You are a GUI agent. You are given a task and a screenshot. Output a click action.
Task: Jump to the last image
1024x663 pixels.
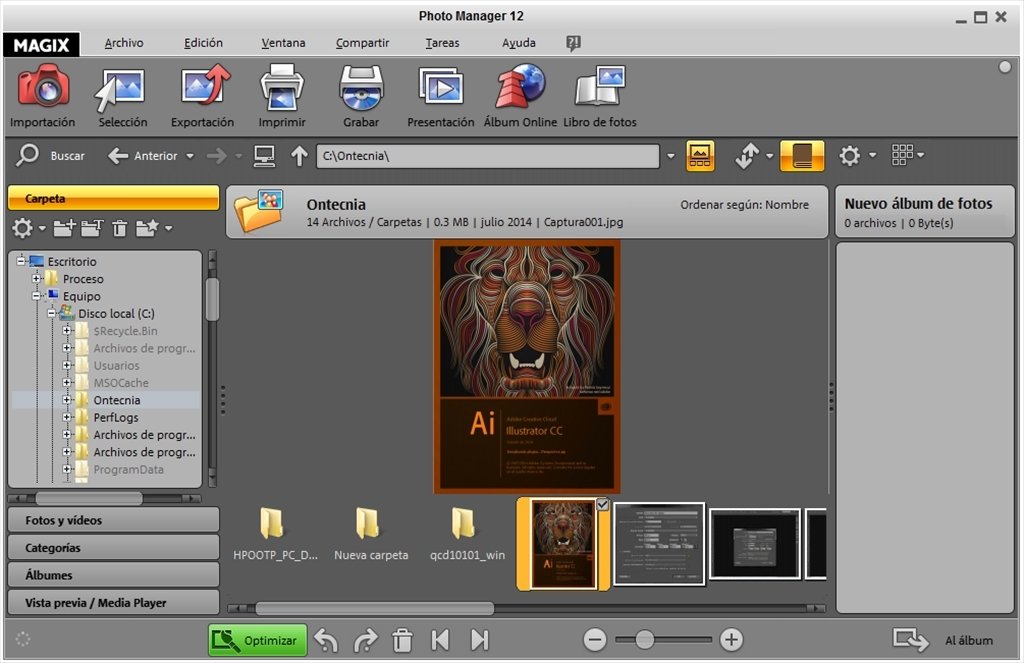[x=479, y=640]
